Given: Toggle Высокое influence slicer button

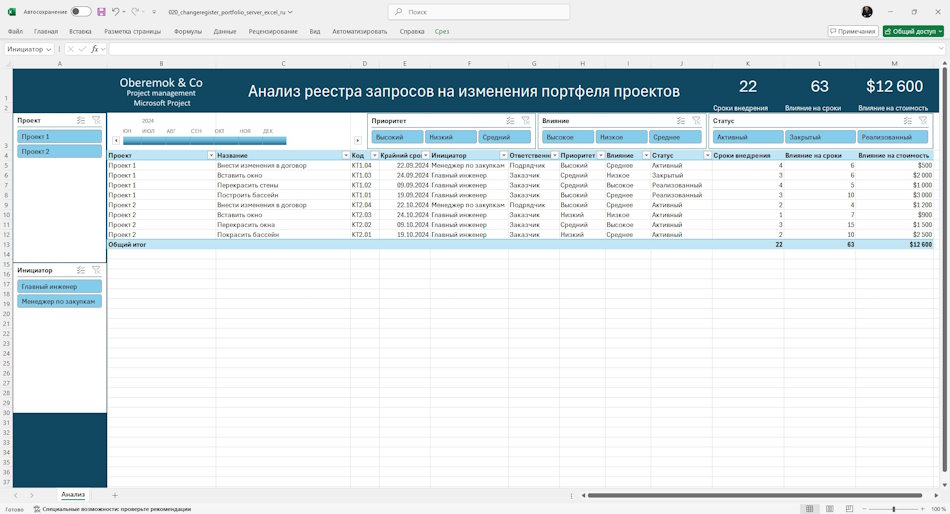Looking at the screenshot, I should click(x=568, y=137).
